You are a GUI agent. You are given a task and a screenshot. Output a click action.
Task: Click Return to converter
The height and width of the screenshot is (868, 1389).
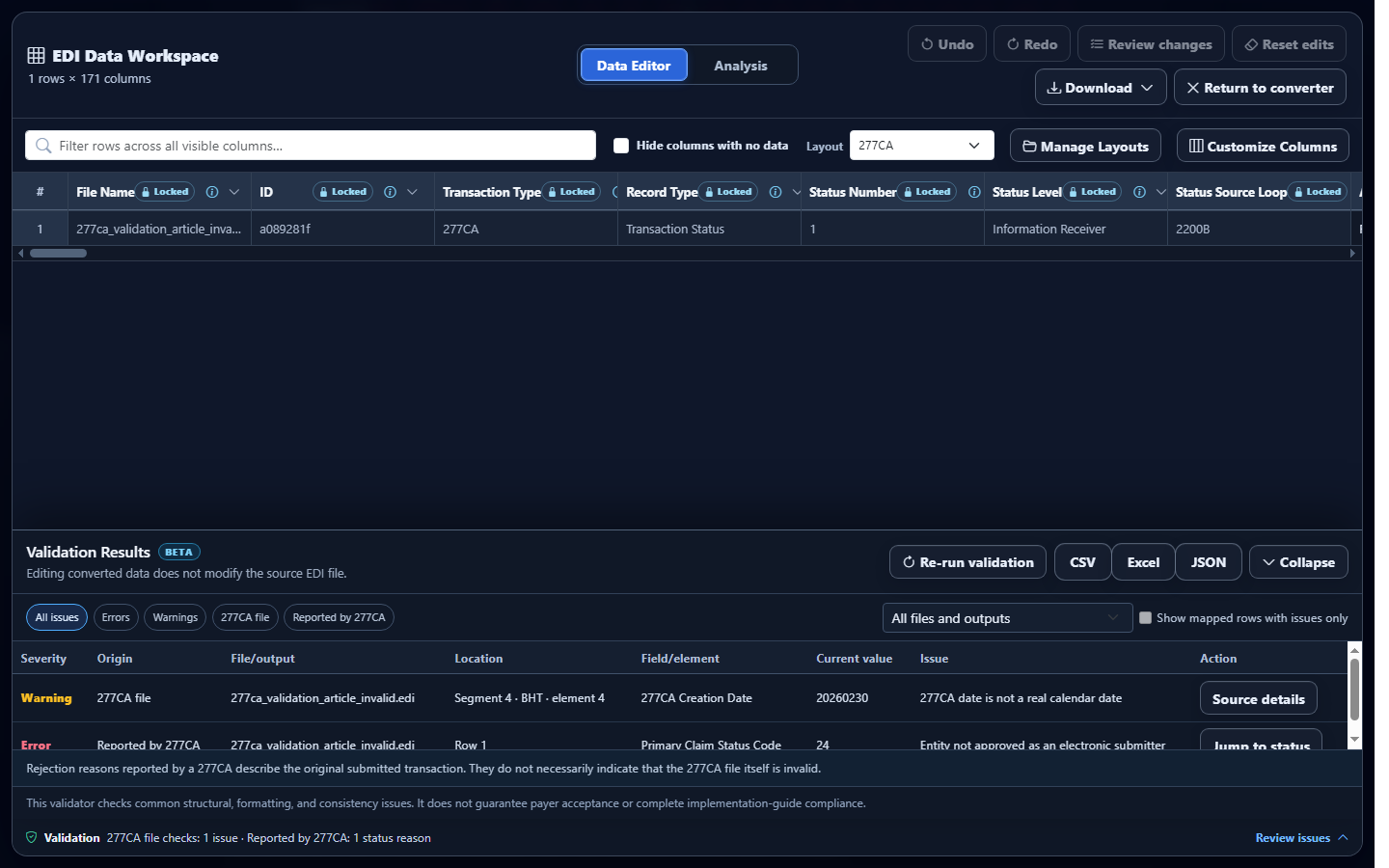(x=1260, y=88)
